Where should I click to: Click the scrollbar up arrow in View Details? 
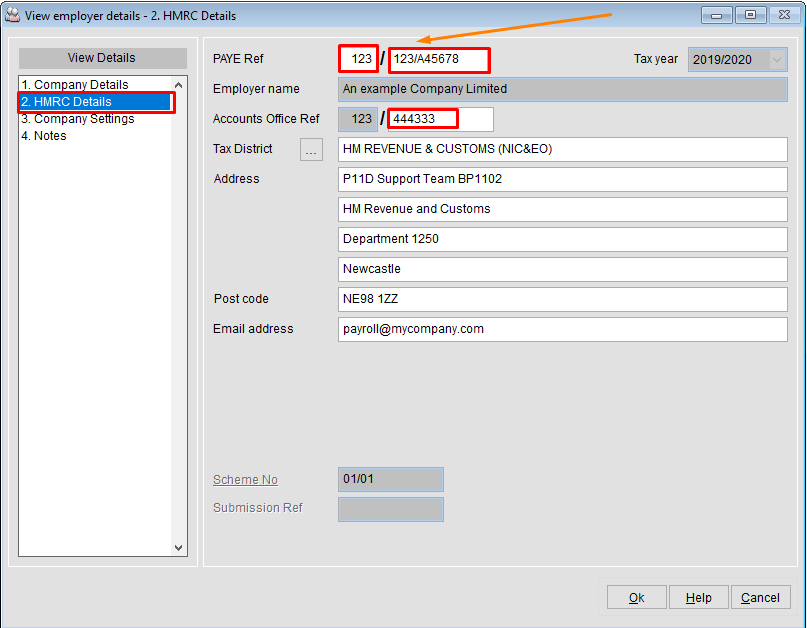(178, 82)
